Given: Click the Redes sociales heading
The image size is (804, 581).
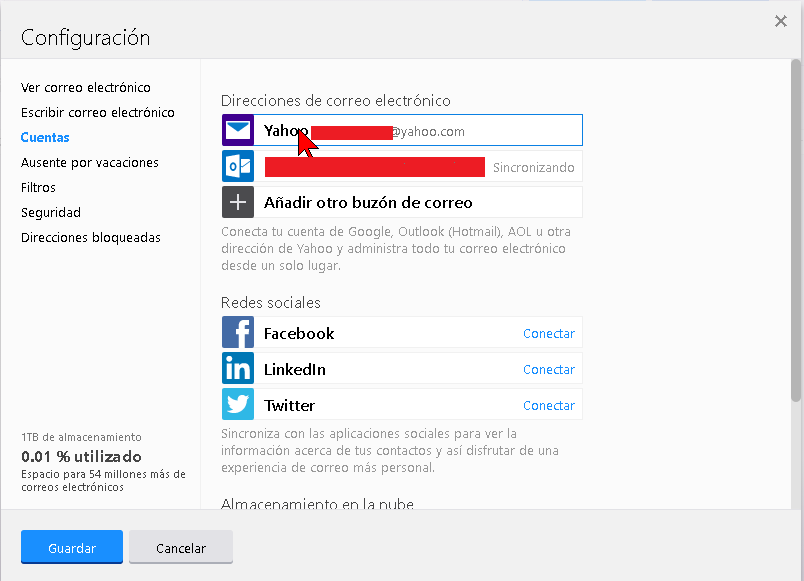Looking at the screenshot, I should [x=271, y=303].
